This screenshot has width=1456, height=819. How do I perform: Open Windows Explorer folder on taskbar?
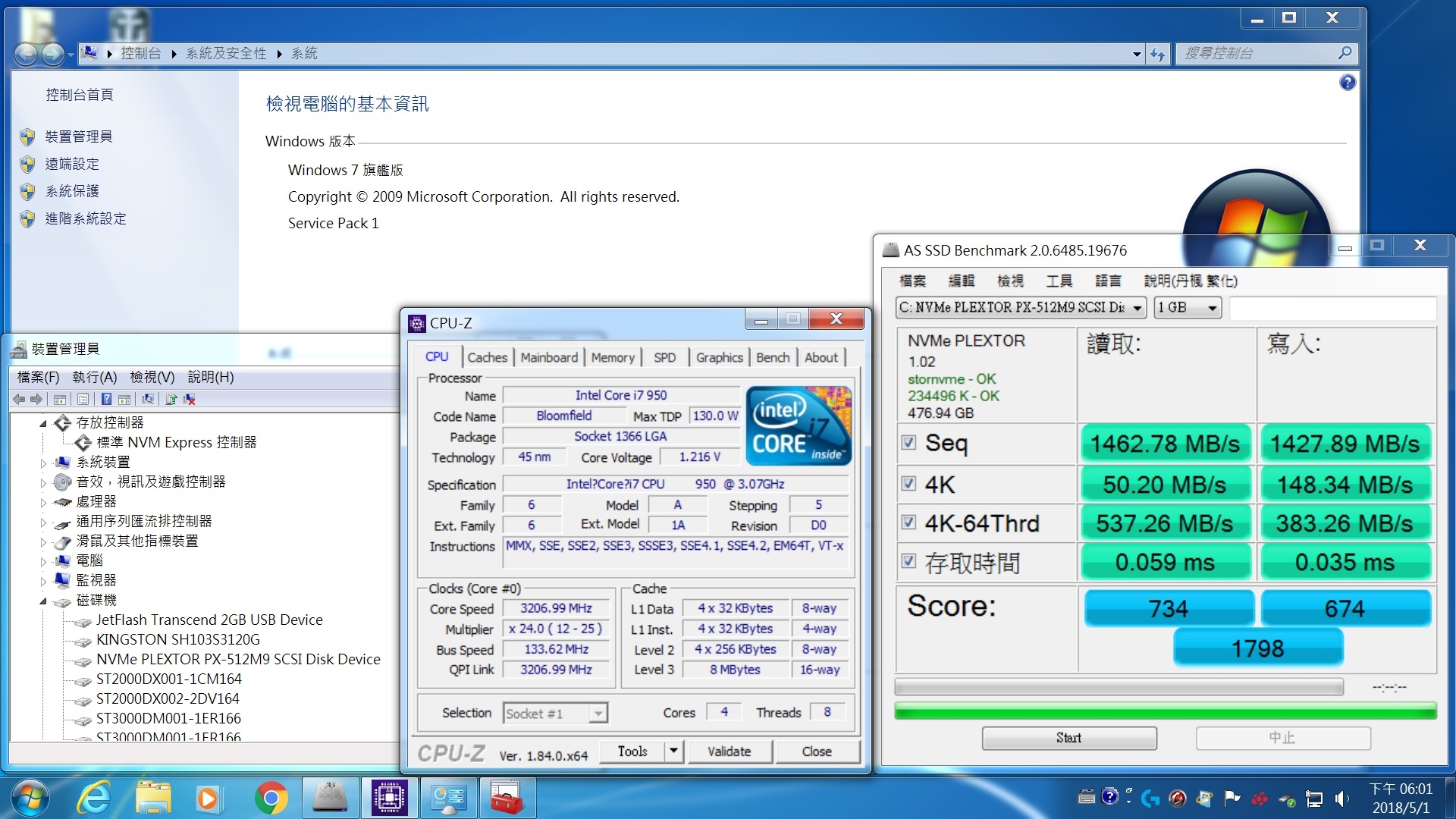[153, 798]
